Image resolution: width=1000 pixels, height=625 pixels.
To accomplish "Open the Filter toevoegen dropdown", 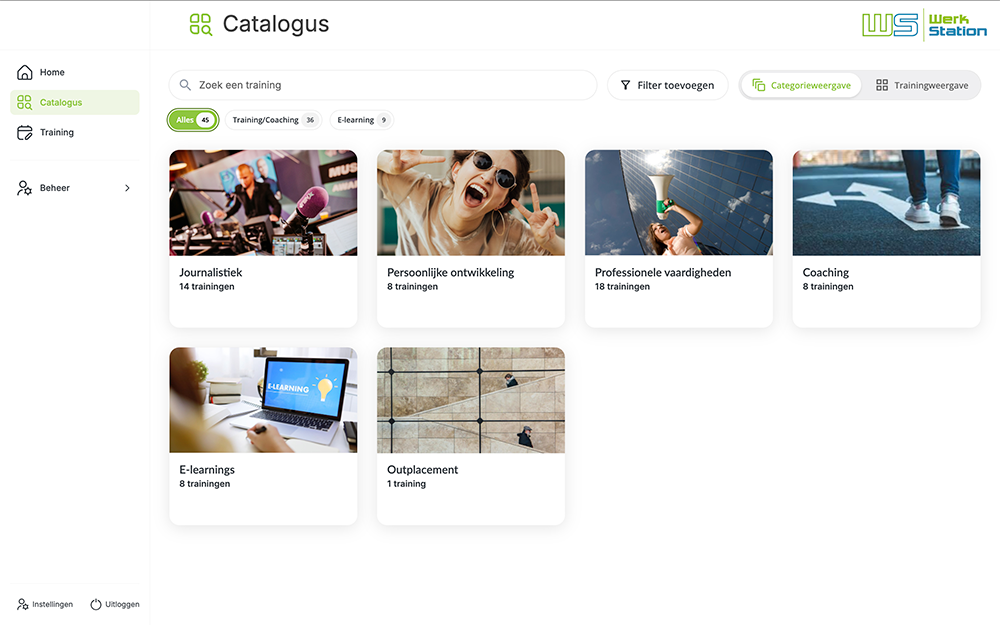I will pos(668,85).
